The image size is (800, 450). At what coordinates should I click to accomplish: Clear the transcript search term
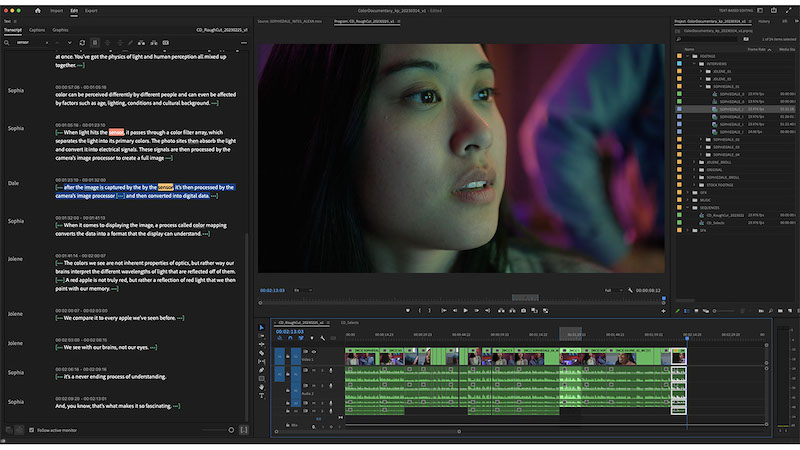coord(47,43)
